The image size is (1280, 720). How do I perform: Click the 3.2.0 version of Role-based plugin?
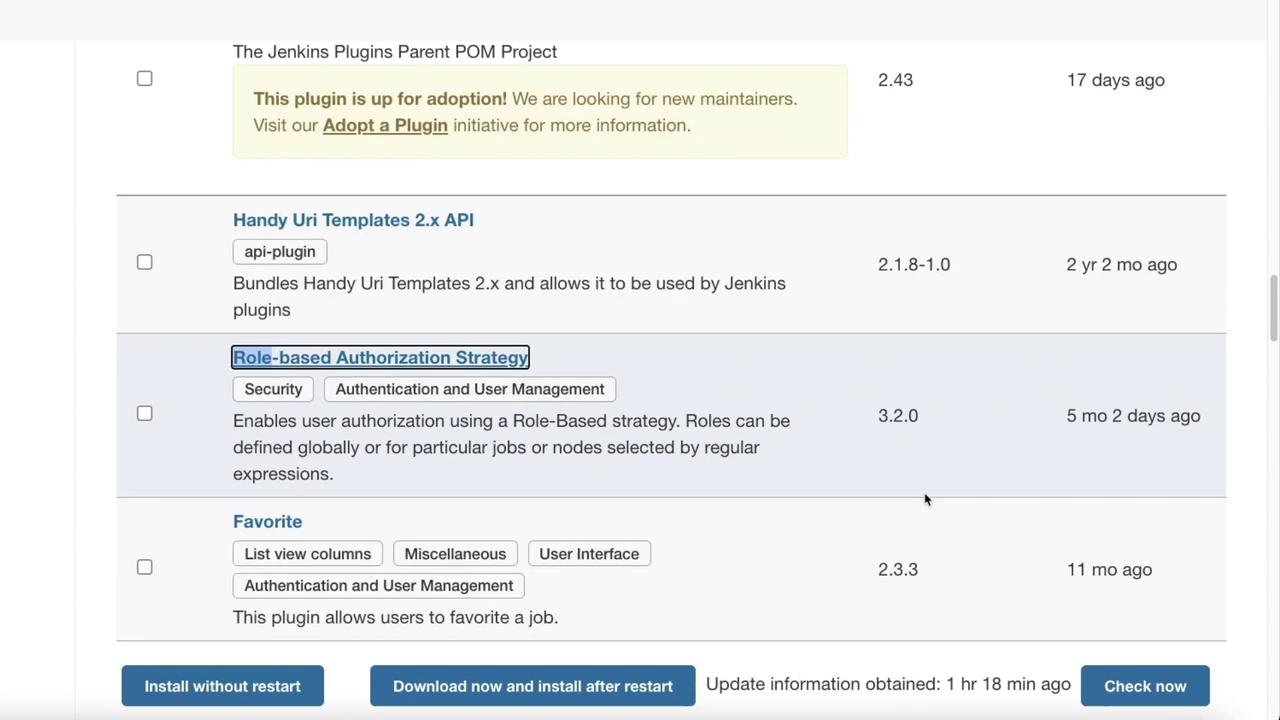[x=898, y=416]
